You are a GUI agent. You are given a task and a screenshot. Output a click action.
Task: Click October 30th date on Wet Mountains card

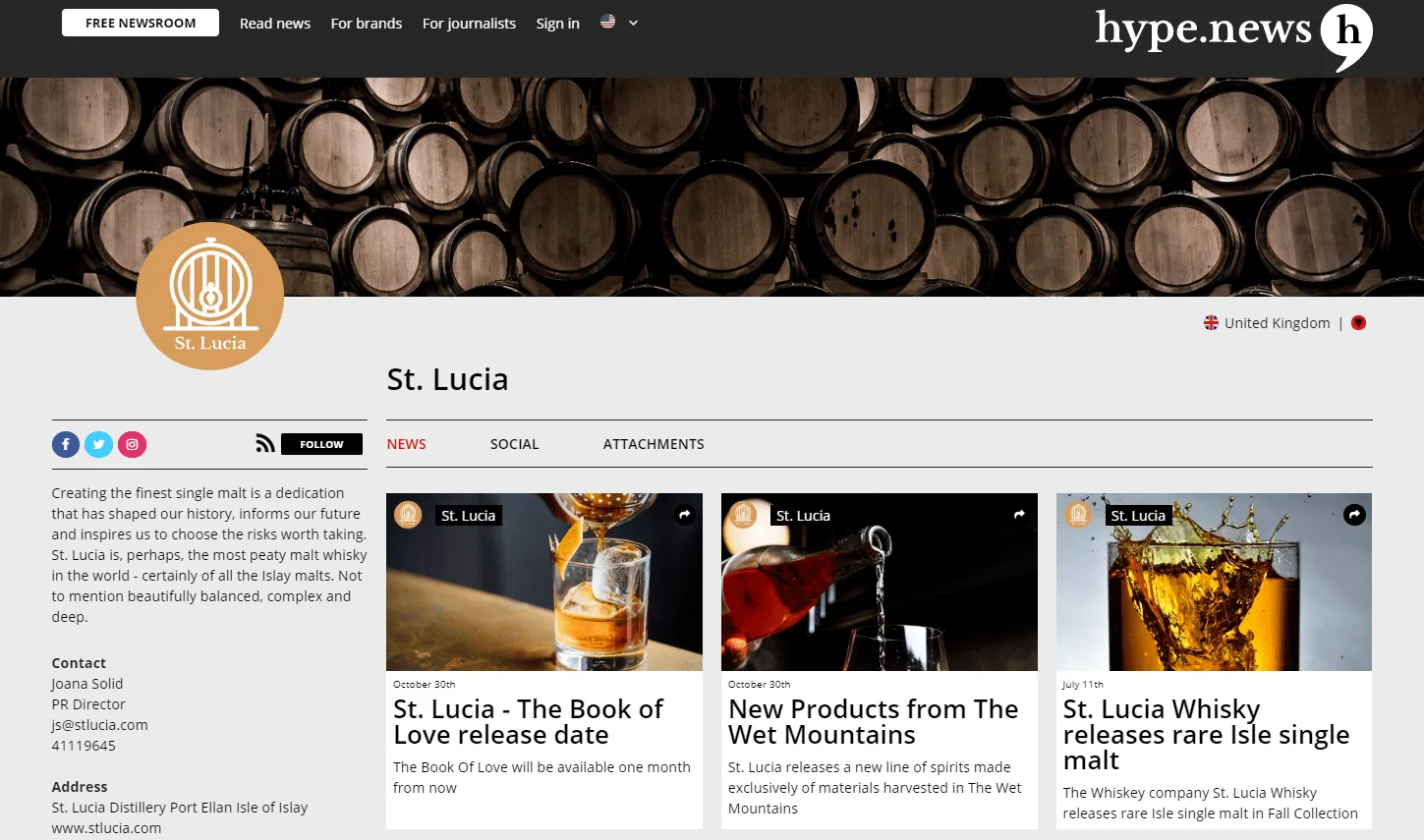click(759, 684)
